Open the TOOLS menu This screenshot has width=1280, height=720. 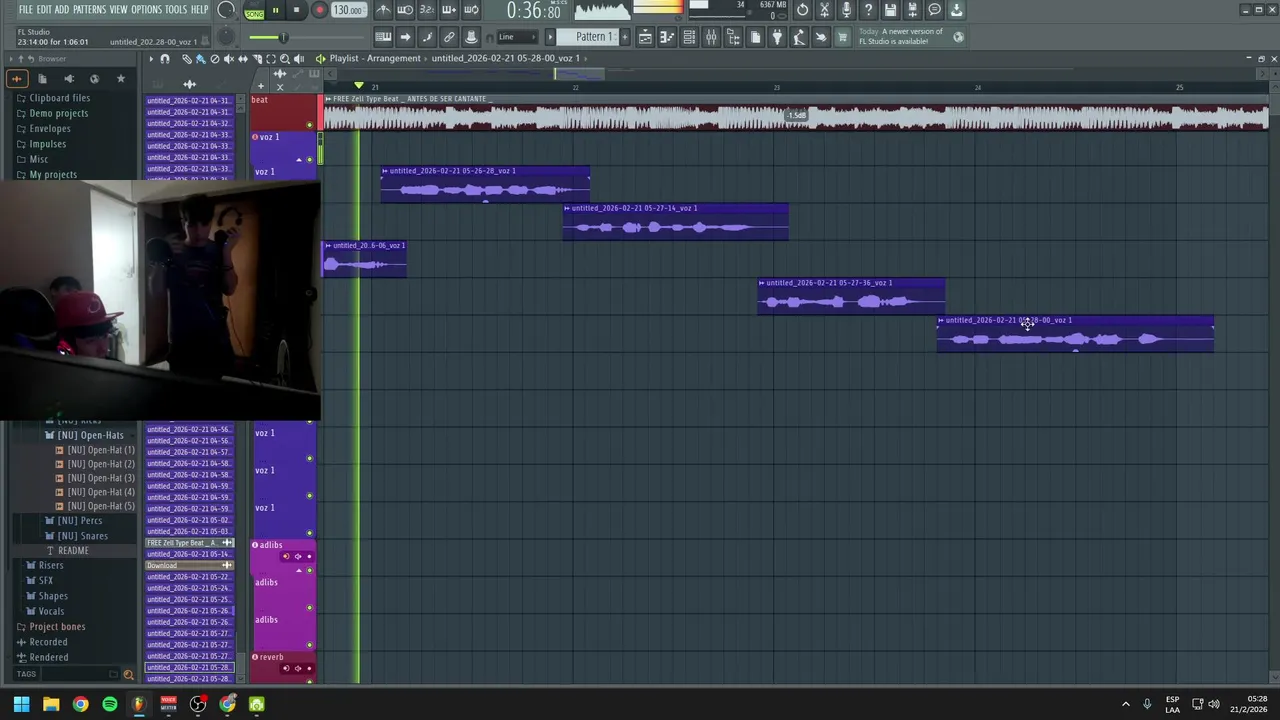(x=175, y=10)
